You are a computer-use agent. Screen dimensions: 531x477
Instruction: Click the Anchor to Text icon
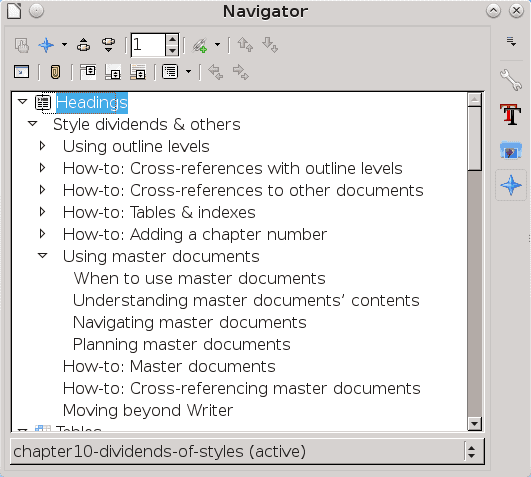[138, 72]
